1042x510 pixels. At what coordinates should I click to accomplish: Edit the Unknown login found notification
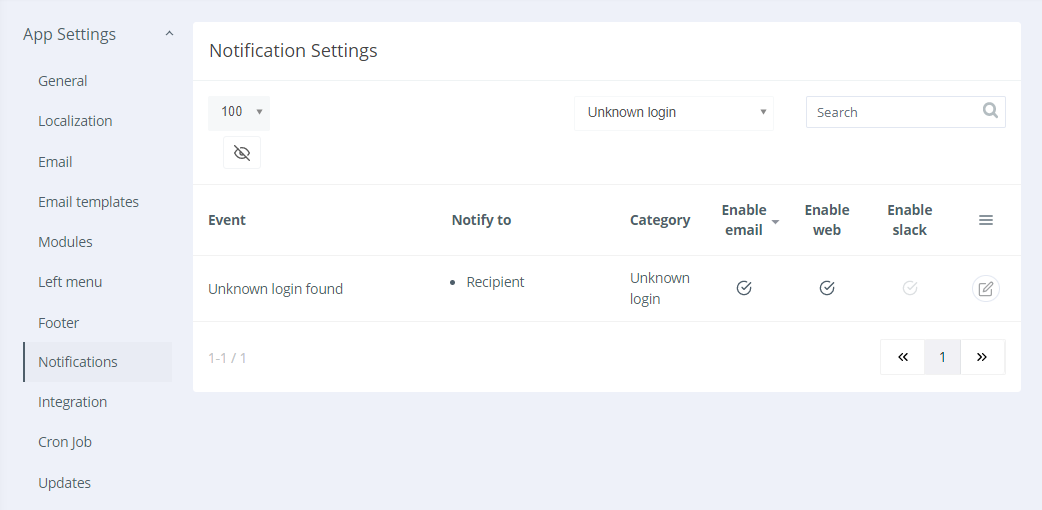986,289
